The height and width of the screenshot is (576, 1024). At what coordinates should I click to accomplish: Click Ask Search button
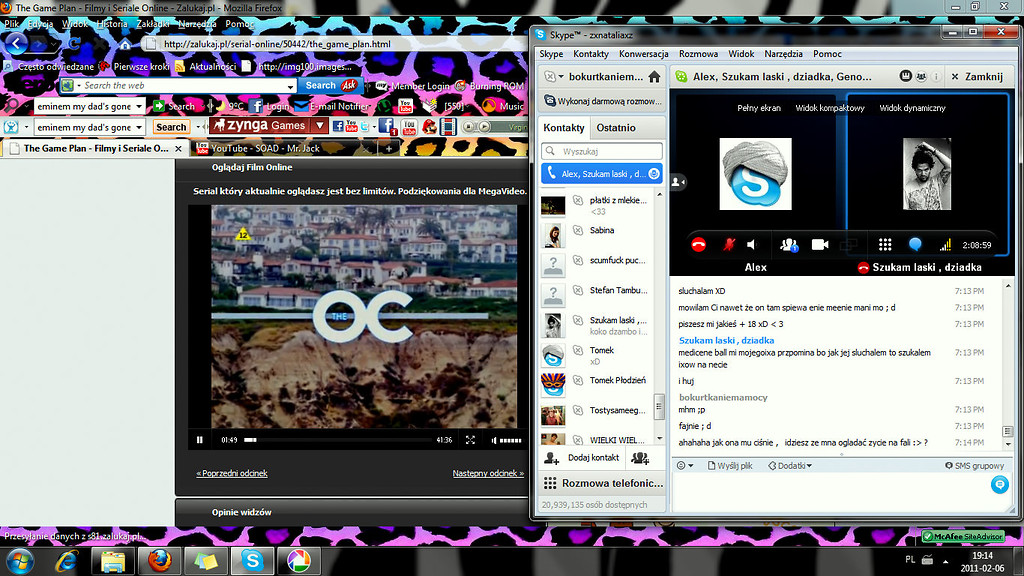(330, 86)
